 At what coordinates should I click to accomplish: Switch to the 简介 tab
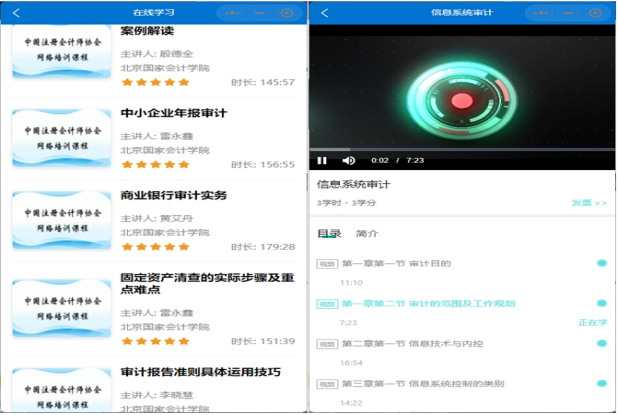click(367, 234)
